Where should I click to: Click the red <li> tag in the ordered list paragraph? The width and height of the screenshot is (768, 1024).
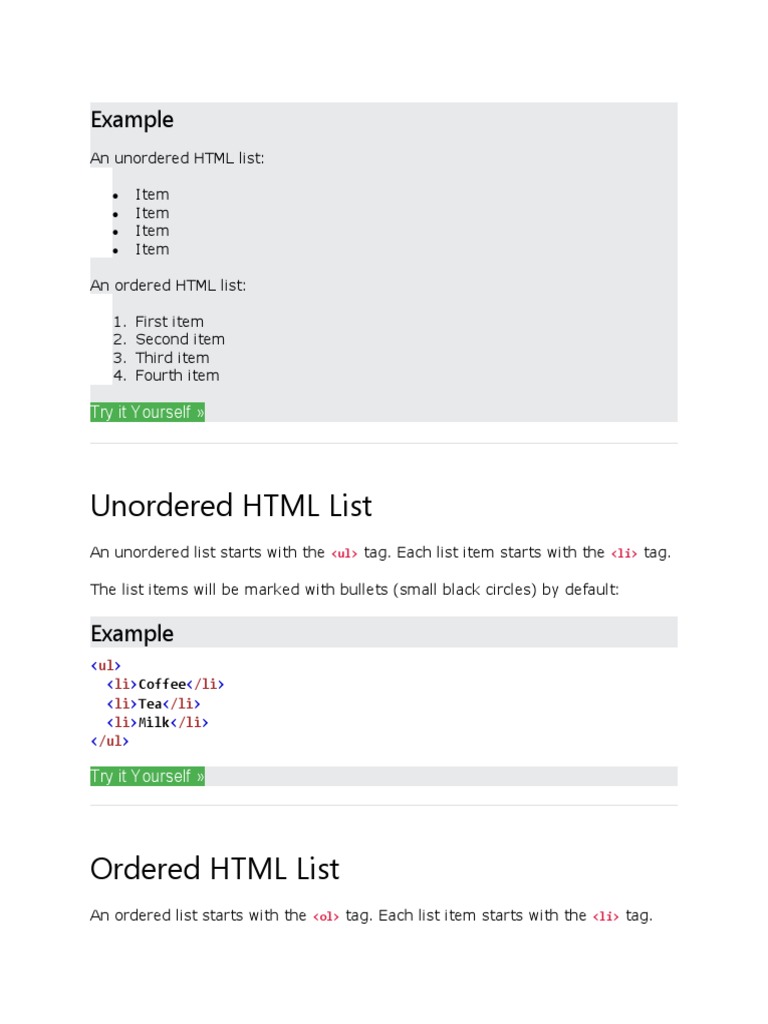606,916
